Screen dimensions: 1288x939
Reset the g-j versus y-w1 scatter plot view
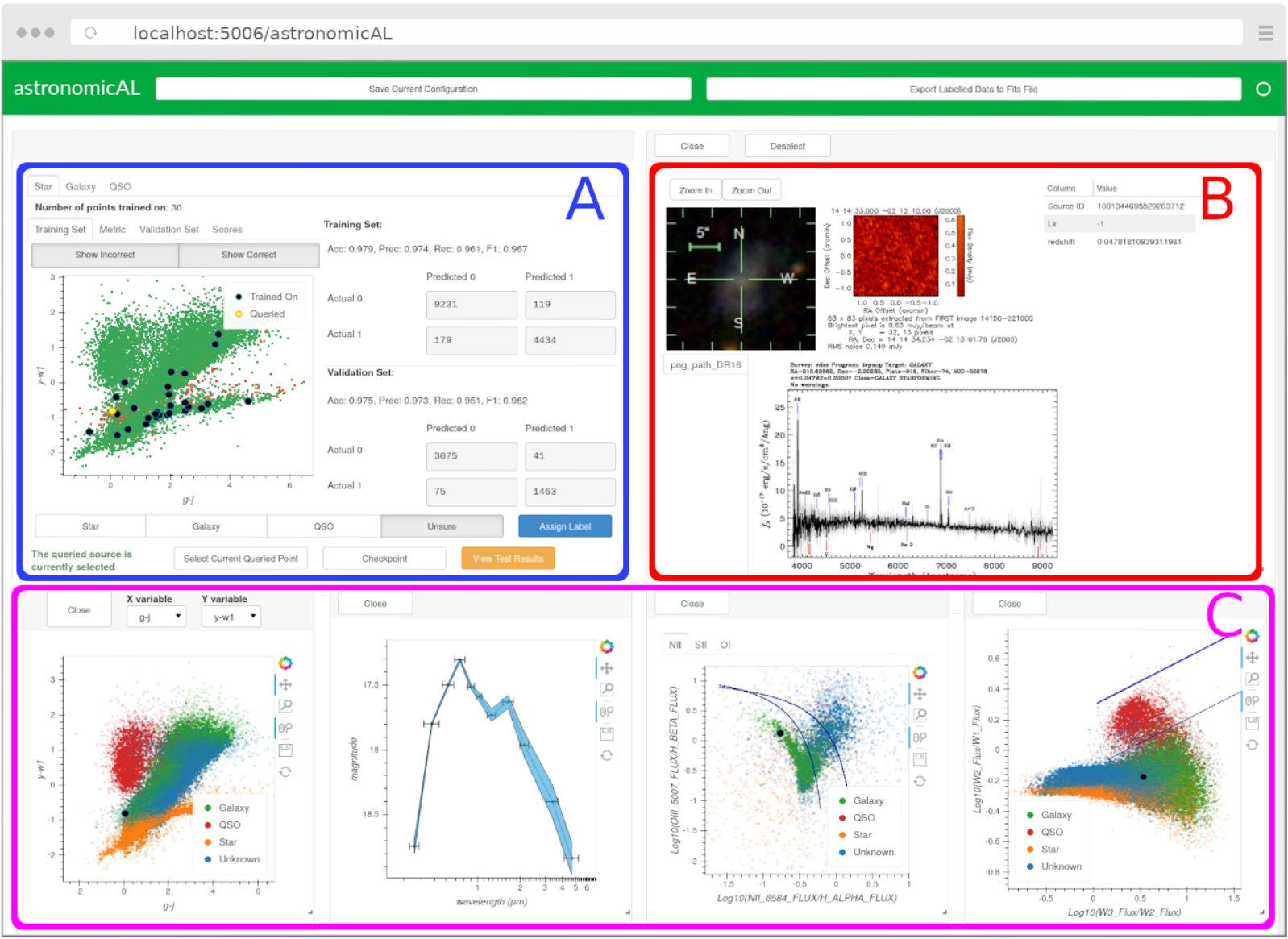285,771
